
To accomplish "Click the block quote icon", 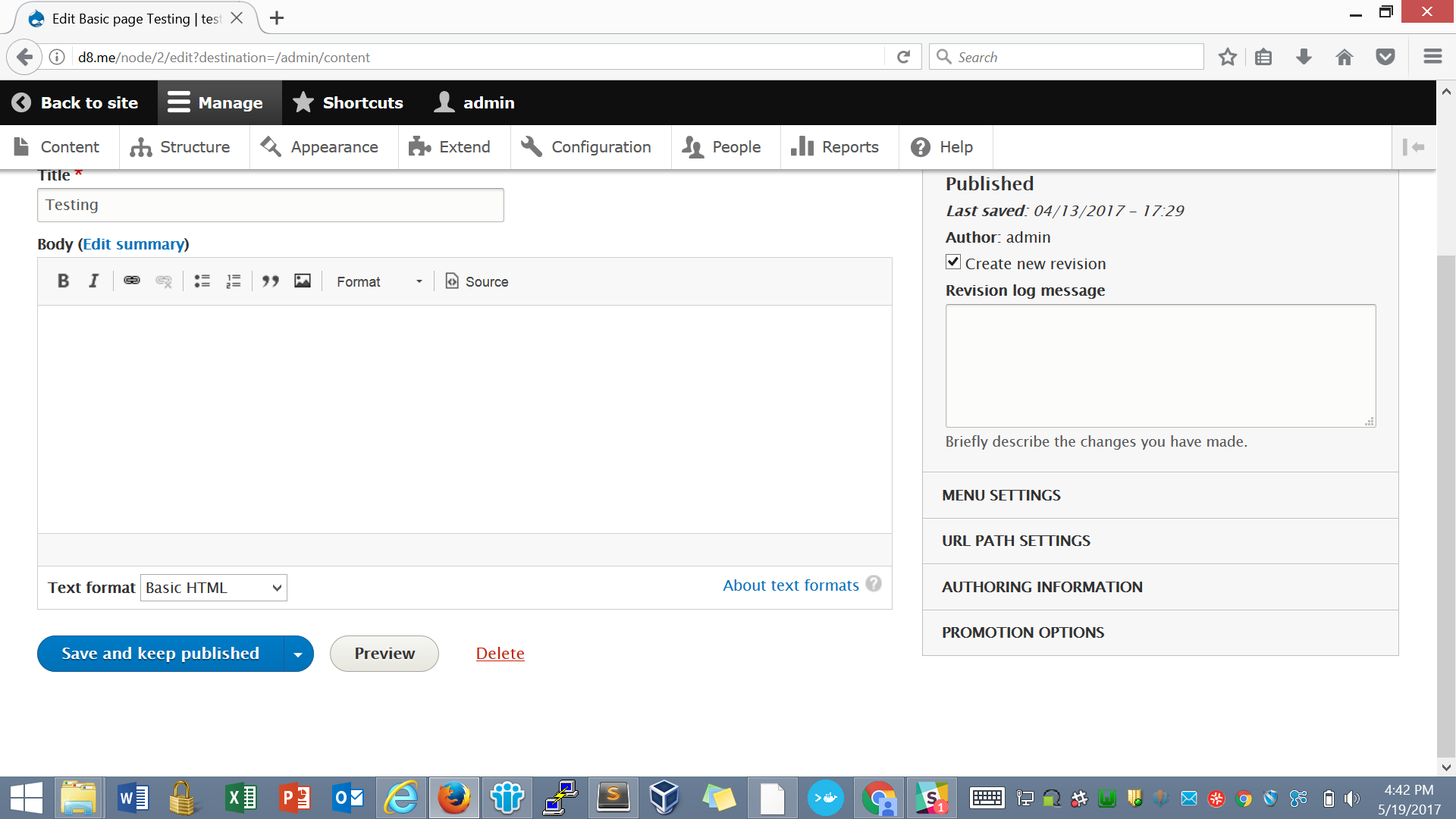I will point(271,281).
